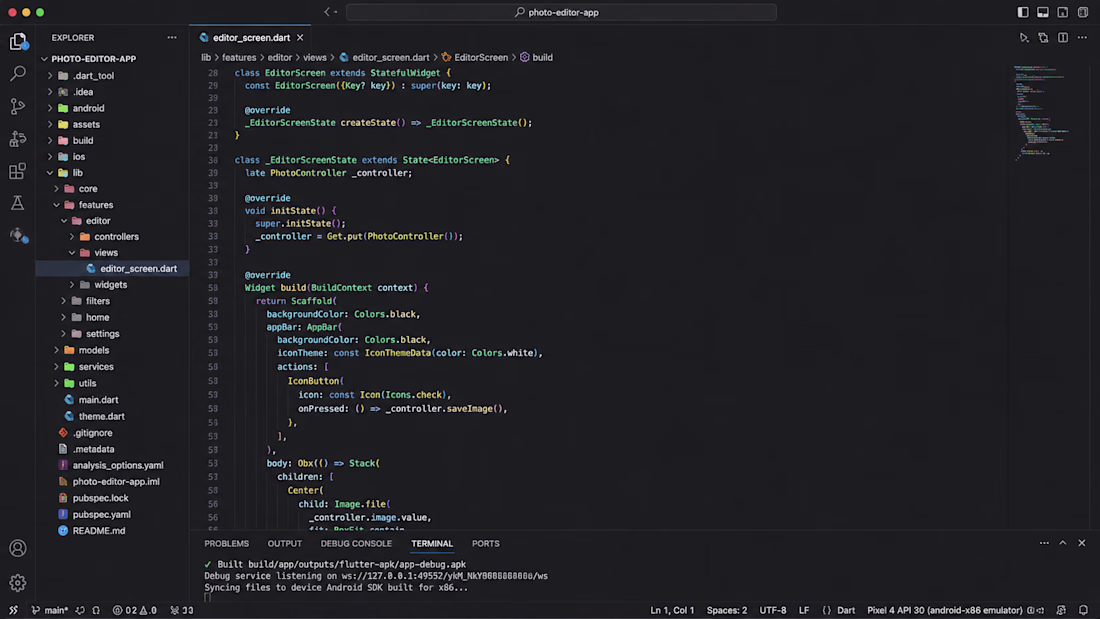This screenshot has width=1100, height=619.
Task: Select Dart language mode
Action: tap(846, 611)
